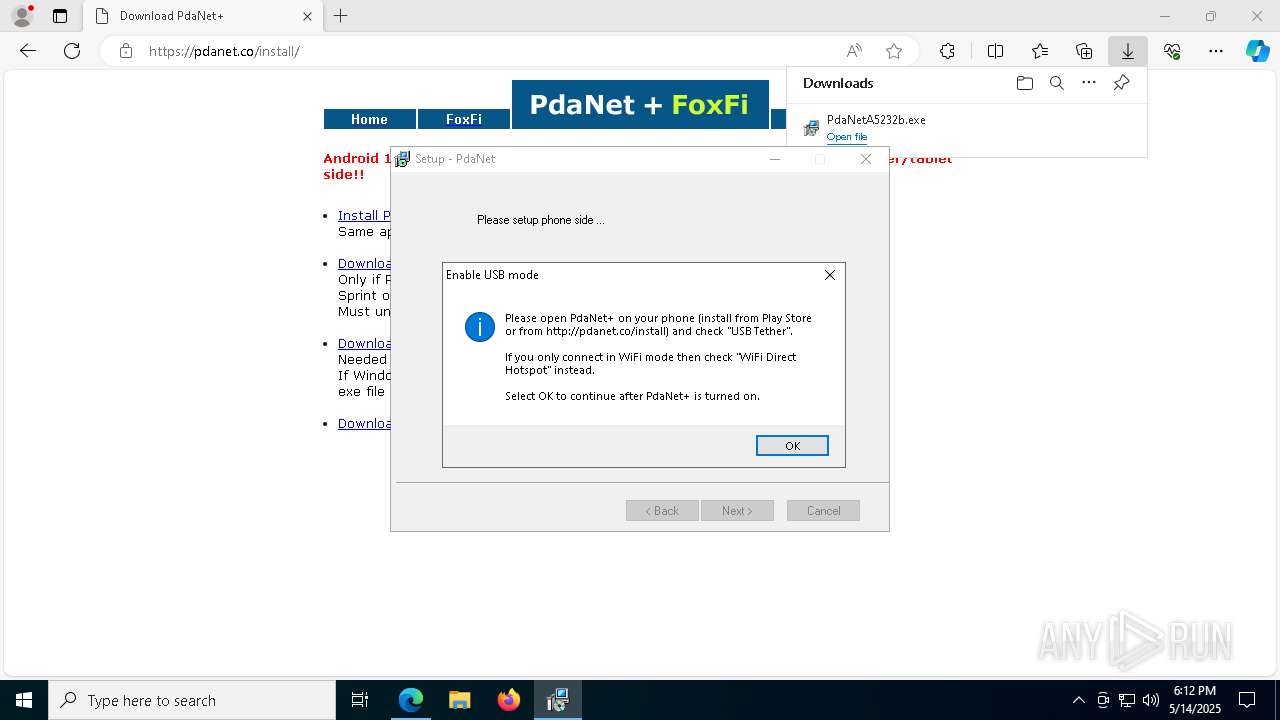Open Task View on taskbar

(x=360, y=700)
